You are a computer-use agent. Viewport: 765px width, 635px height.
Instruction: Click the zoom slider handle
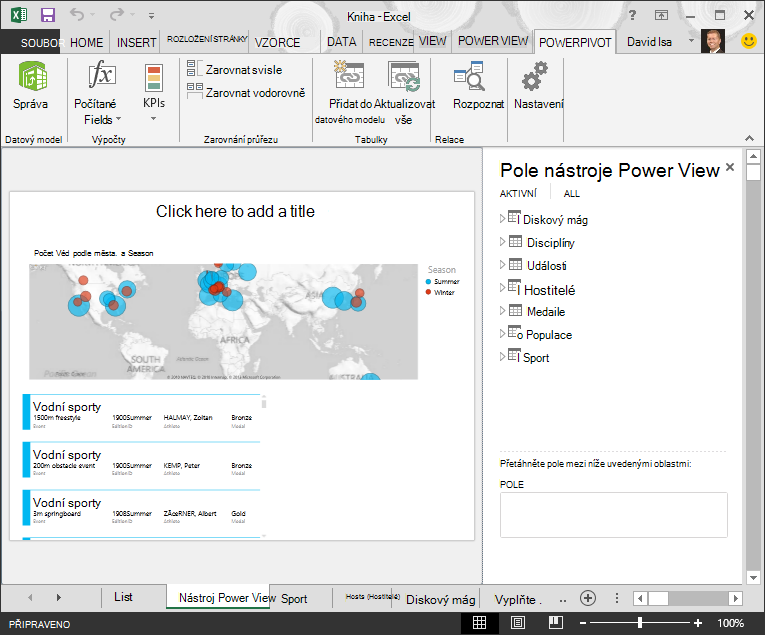(x=640, y=623)
